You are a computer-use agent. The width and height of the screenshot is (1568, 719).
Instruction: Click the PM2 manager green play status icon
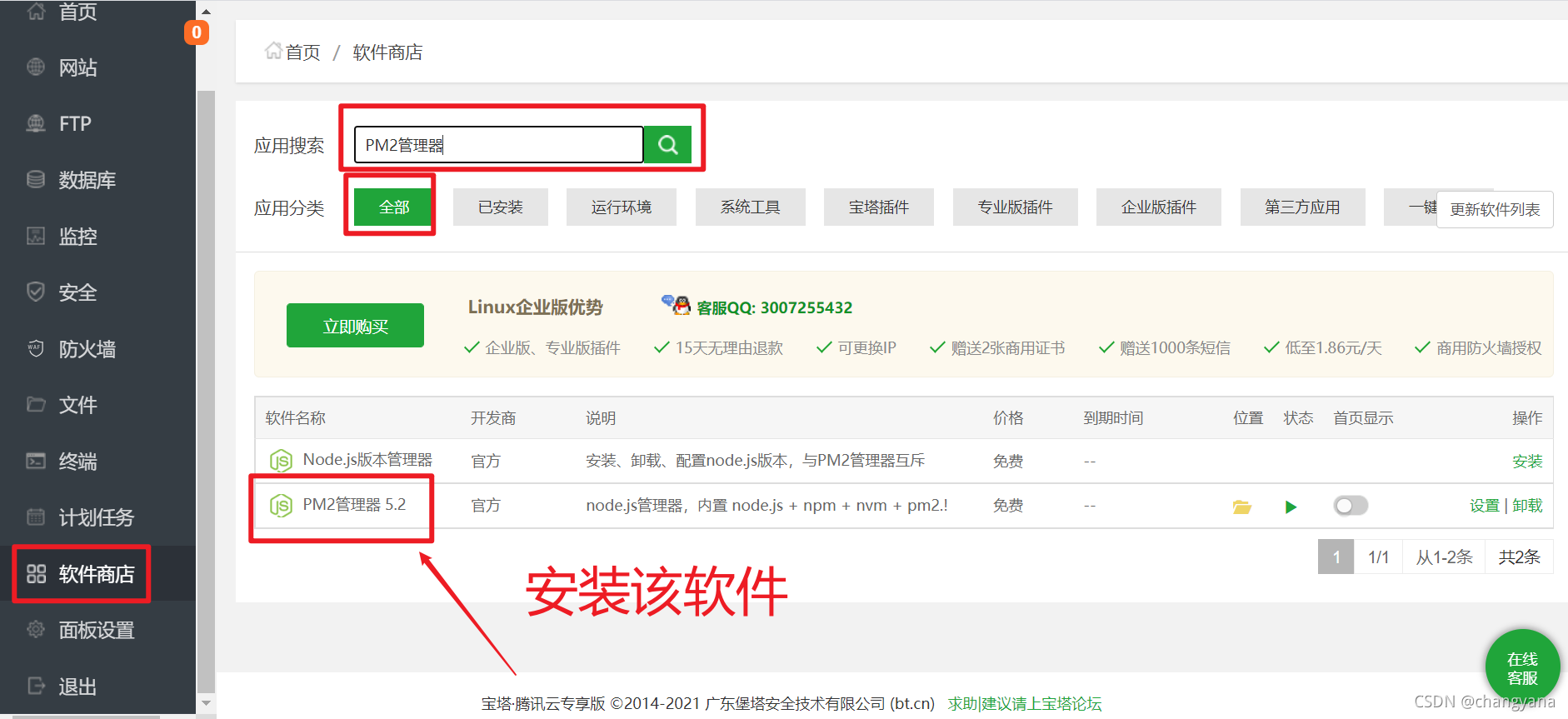coord(1291,507)
